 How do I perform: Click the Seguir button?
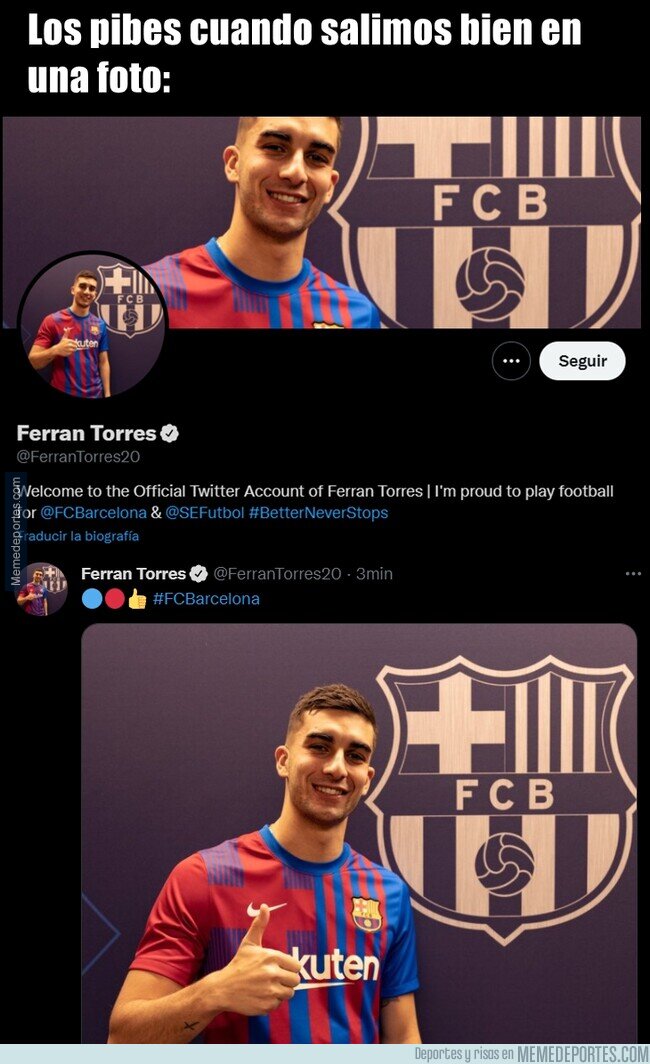(582, 361)
